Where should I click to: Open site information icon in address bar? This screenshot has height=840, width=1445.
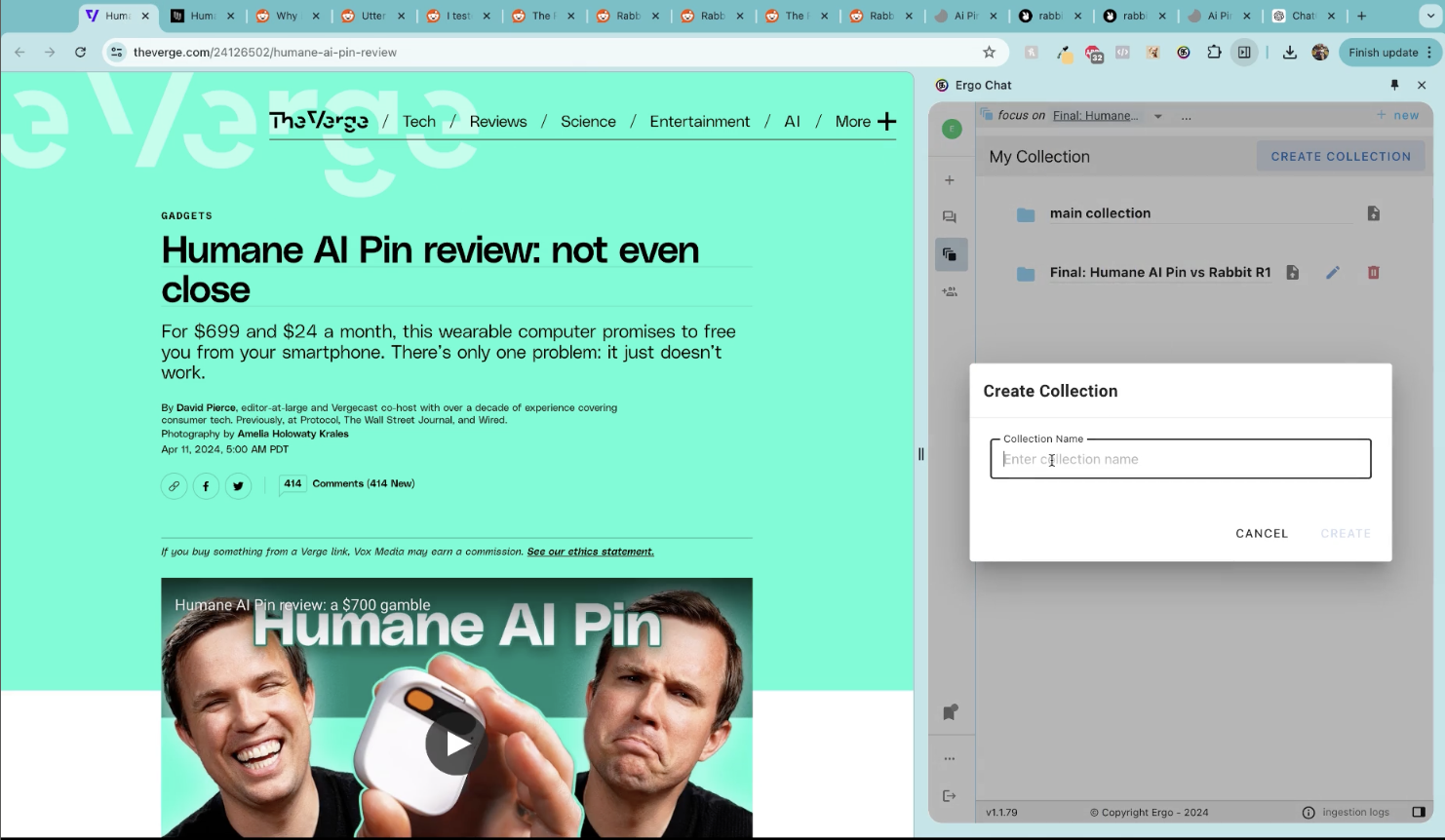pyautogui.click(x=117, y=52)
